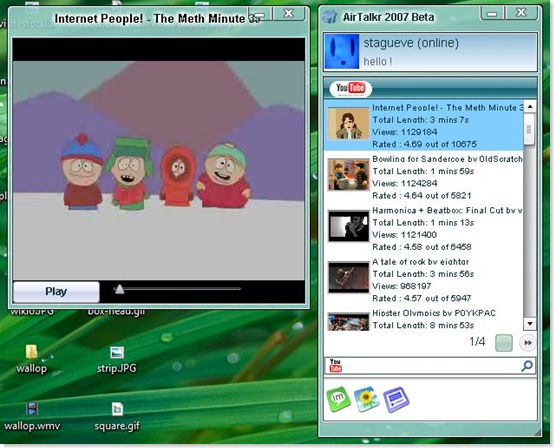Screen dimensions: 554x448
Task: Click 'Views: 968197' text
Action: click(x=402, y=286)
